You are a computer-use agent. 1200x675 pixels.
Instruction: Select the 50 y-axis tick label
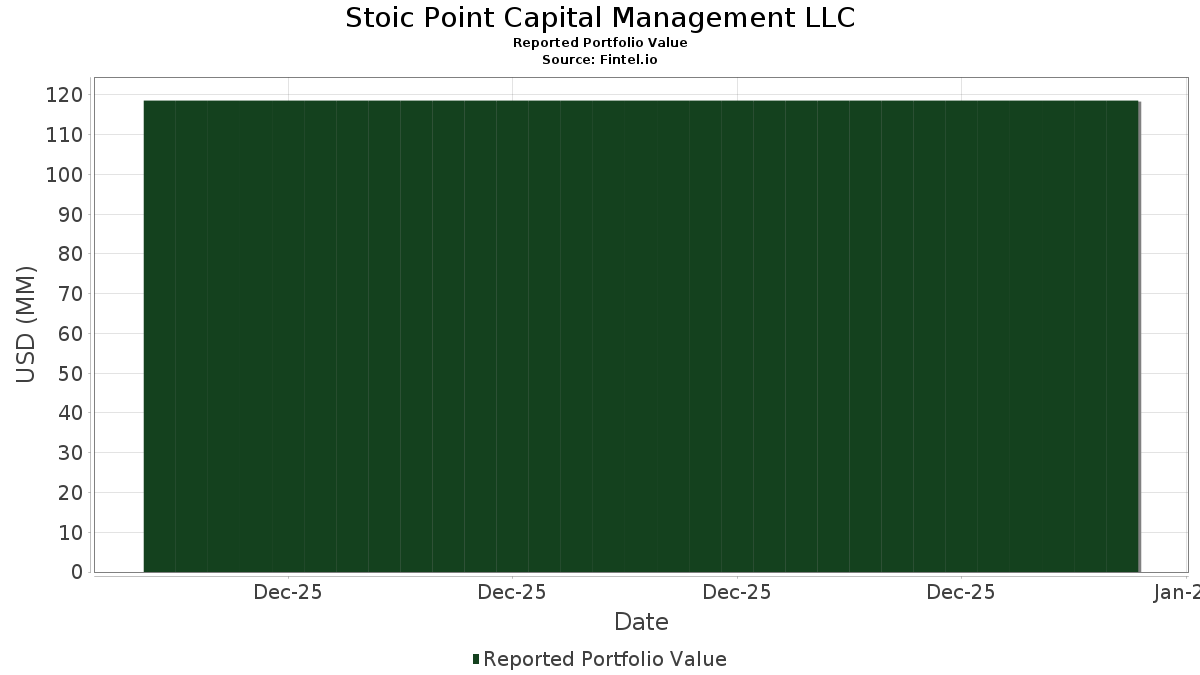[71, 373]
